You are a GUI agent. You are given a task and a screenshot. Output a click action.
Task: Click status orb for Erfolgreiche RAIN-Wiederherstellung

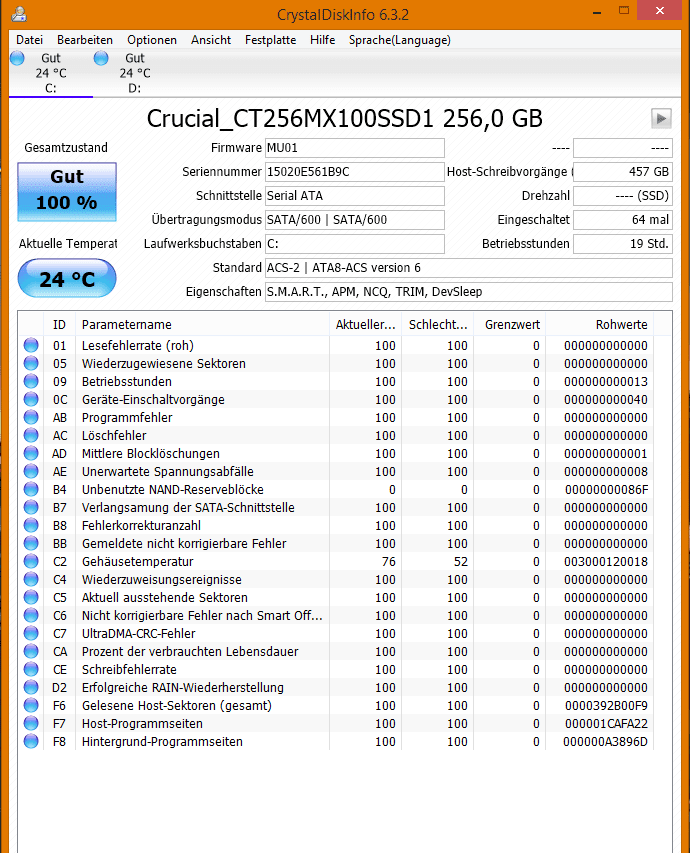(x=31, y=687)
